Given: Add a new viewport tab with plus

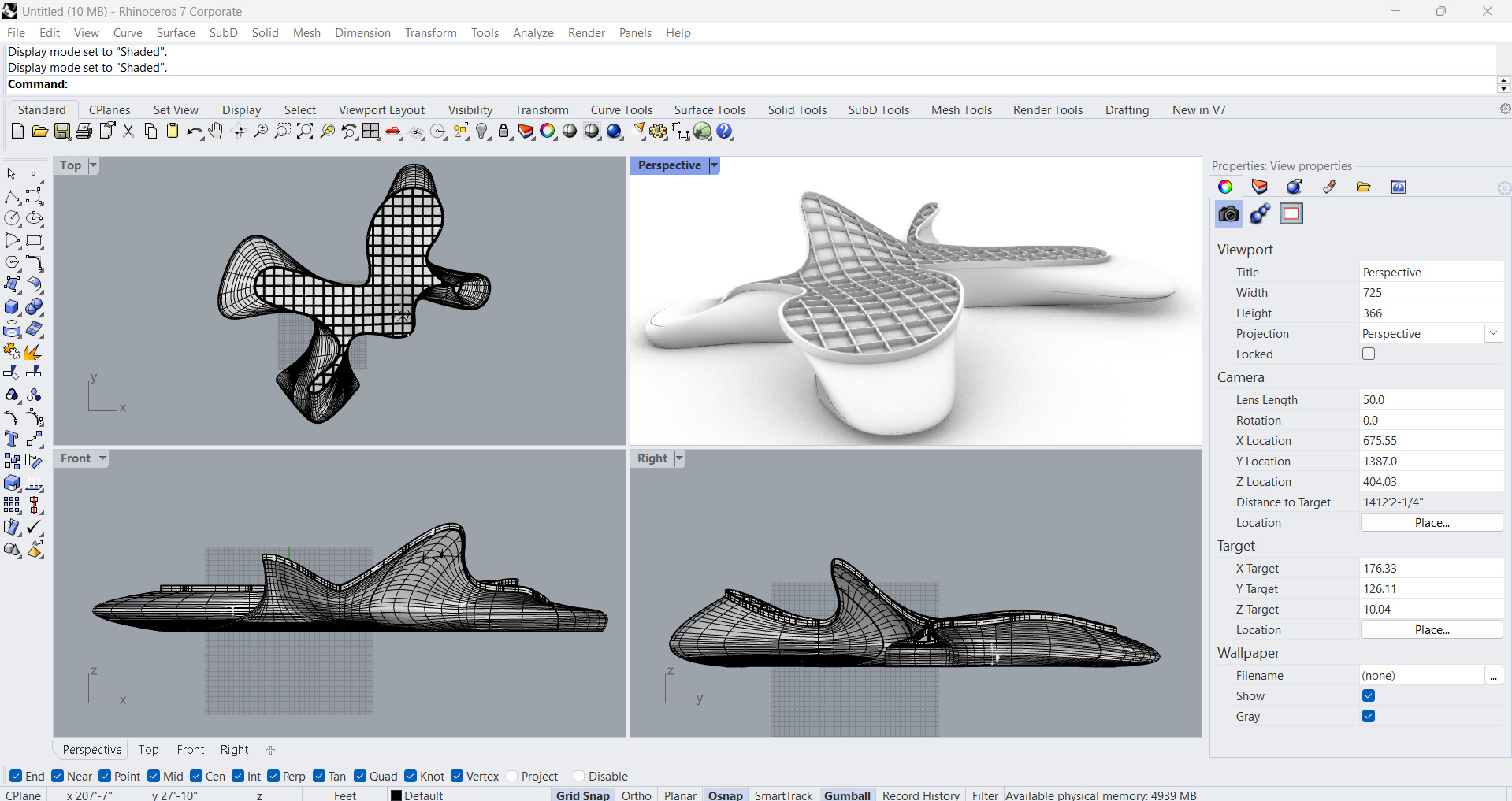Looking at the screenshot, I should (x=270, y=750).
